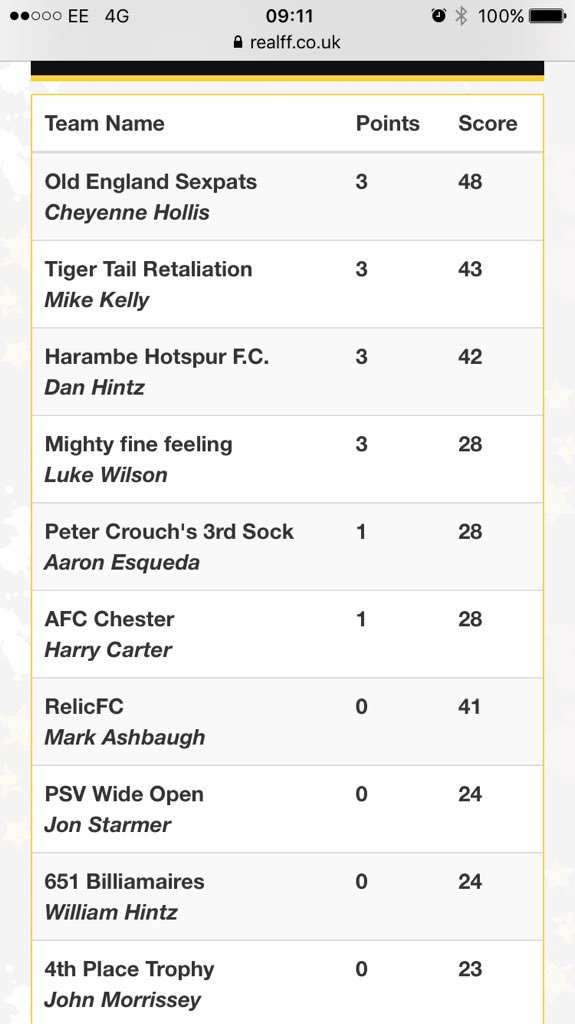Screen dimensions: 575x1024
Task: Select Harambe Hotspur F.C. row
Action: click(288, 372)
